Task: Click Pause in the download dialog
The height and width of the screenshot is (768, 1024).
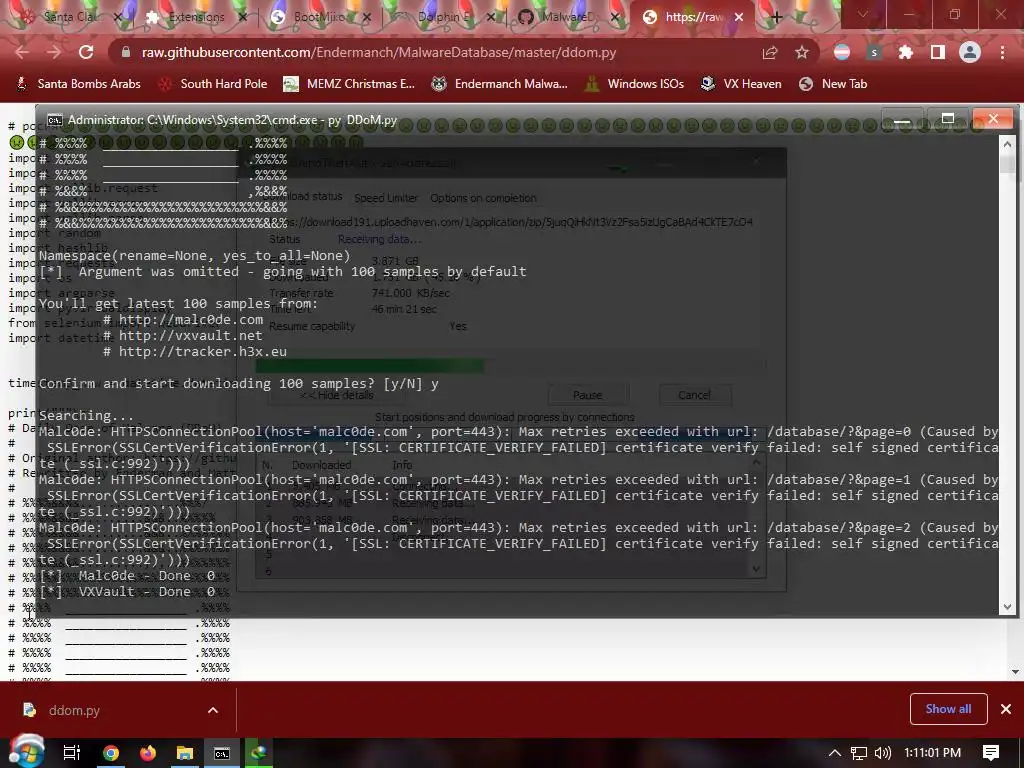Action: coord(588,395)
